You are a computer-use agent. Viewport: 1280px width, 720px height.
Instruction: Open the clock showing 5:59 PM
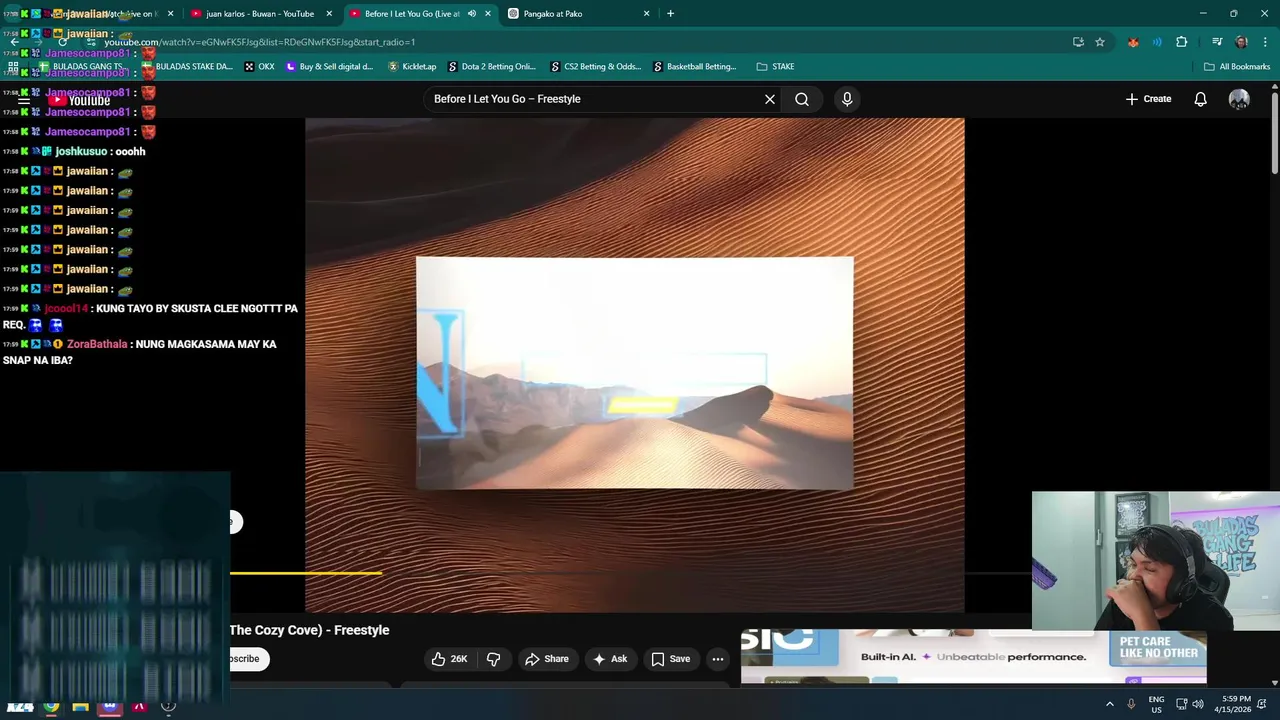(1235, 704)
